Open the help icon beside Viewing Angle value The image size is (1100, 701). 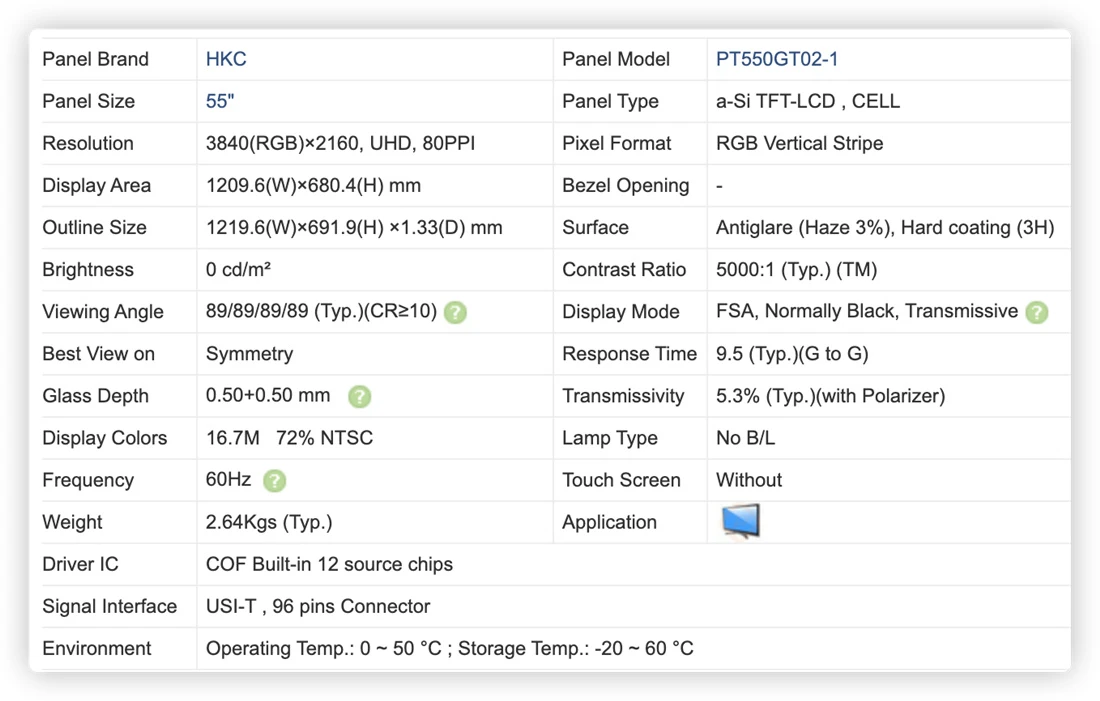455,312
